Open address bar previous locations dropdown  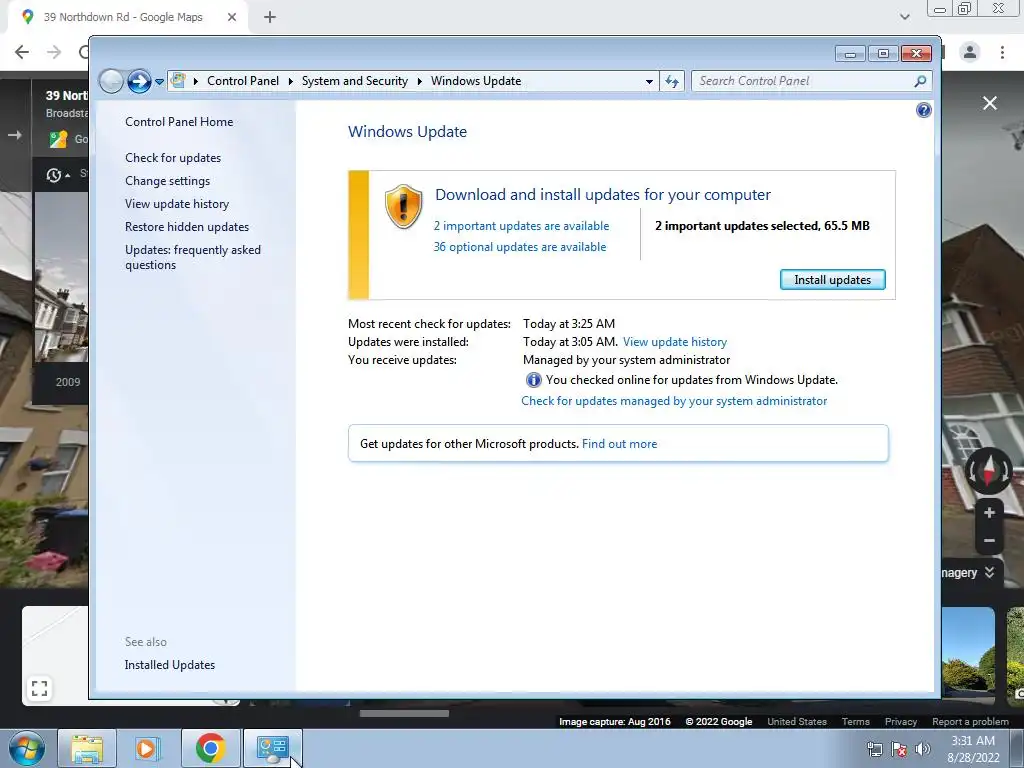click(649, 82)
